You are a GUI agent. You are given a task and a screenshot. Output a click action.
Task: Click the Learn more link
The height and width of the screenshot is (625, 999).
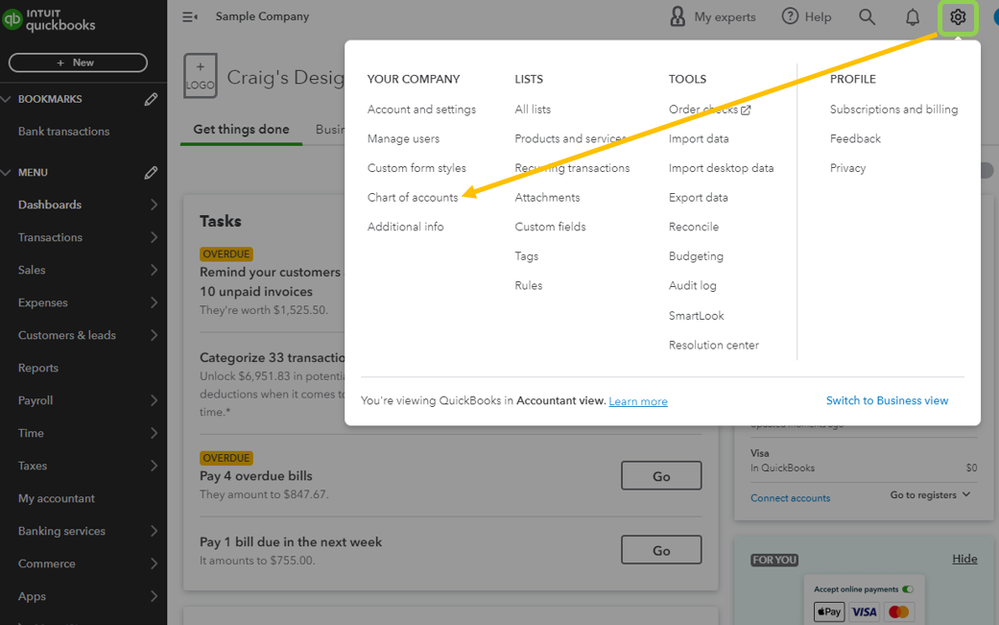coord(638,402)
